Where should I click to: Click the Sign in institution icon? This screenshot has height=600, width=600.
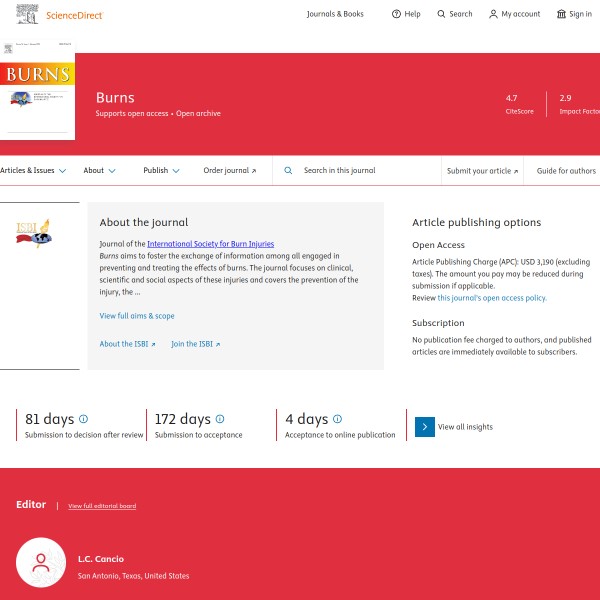point(561,14)
